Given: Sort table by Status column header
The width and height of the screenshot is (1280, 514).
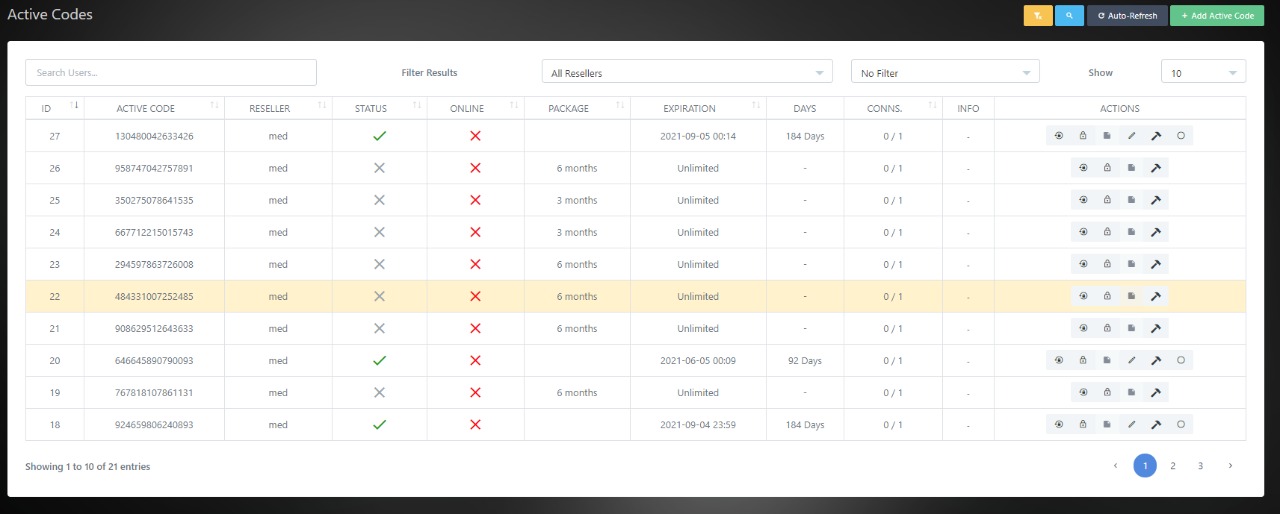Looking at the screenshot, I should (379, 108).
